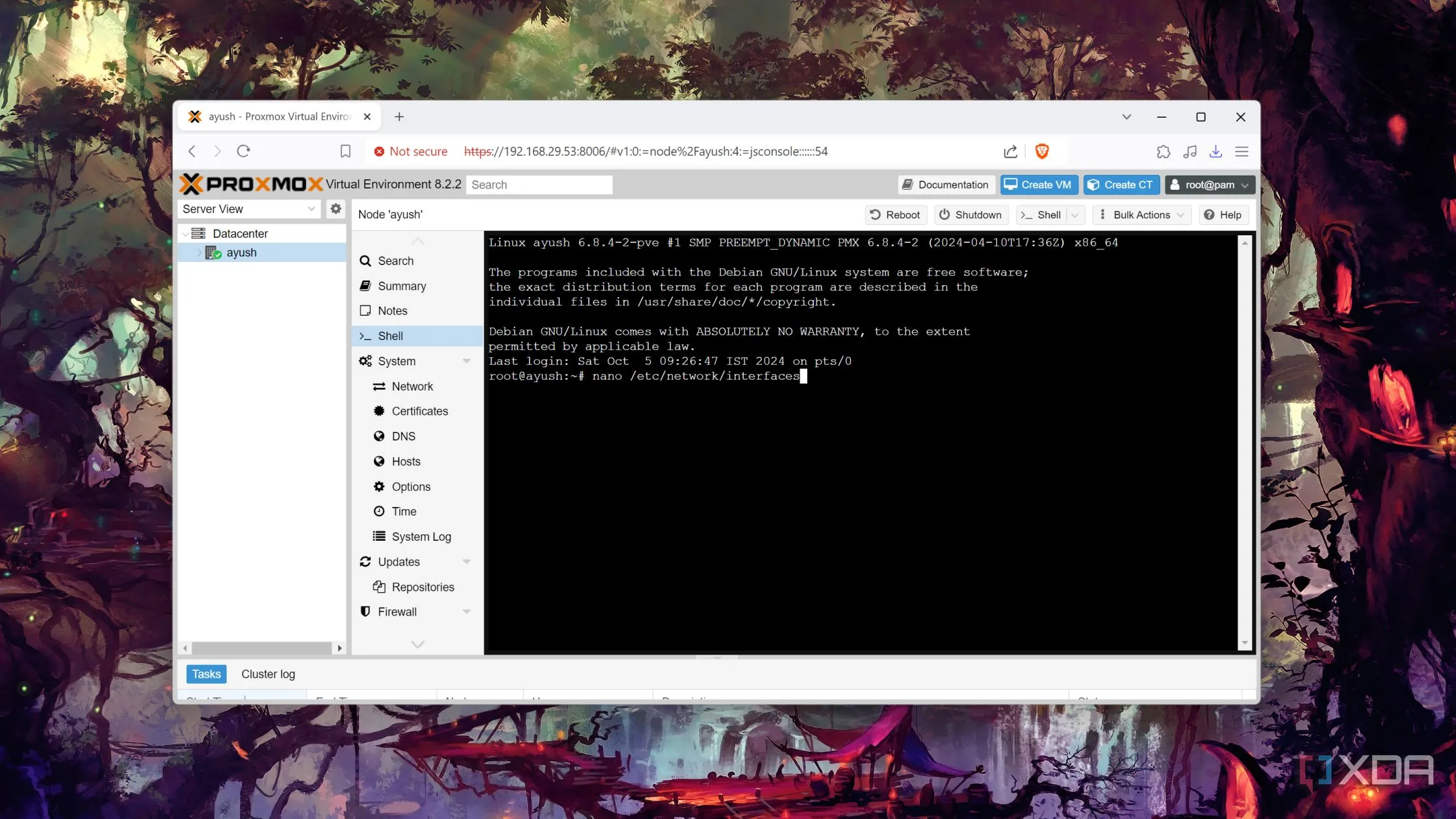Open the browser hamburger menu

[x=1241, y=151]
